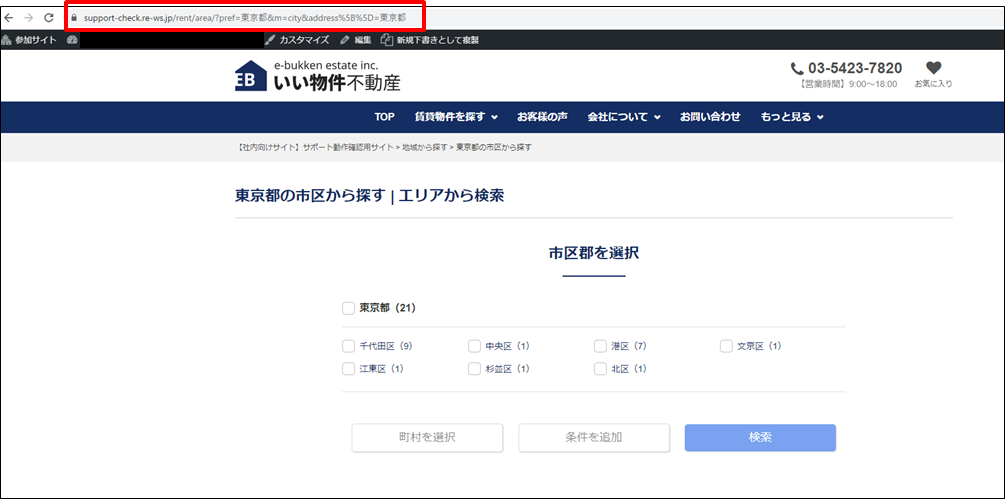This screenshot has height=499, width=1005.
Task: Check the 千代田区 (9) checkbox
Action: [x=349, y=346]
